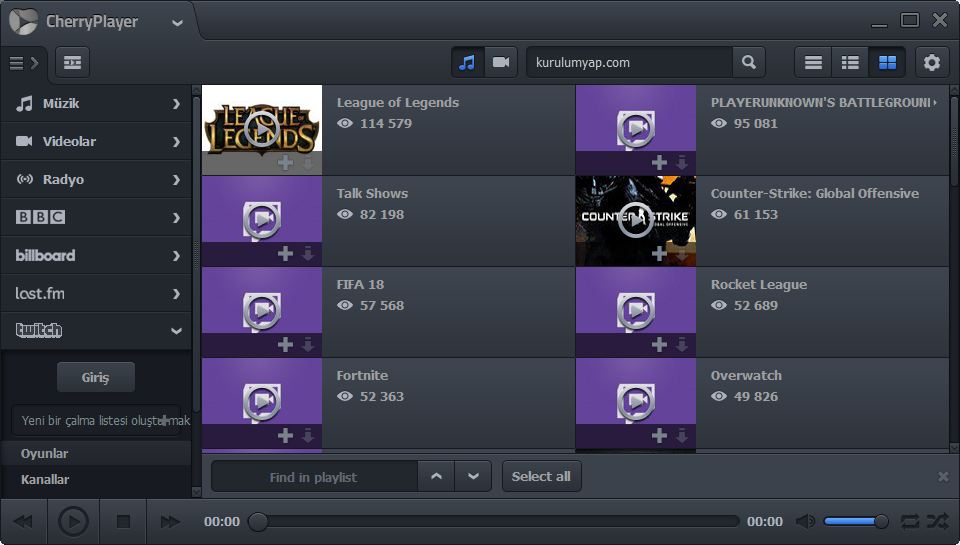Click the previous track button
Viewport: 960px width, 545px height.
click(x=23, y=522)
